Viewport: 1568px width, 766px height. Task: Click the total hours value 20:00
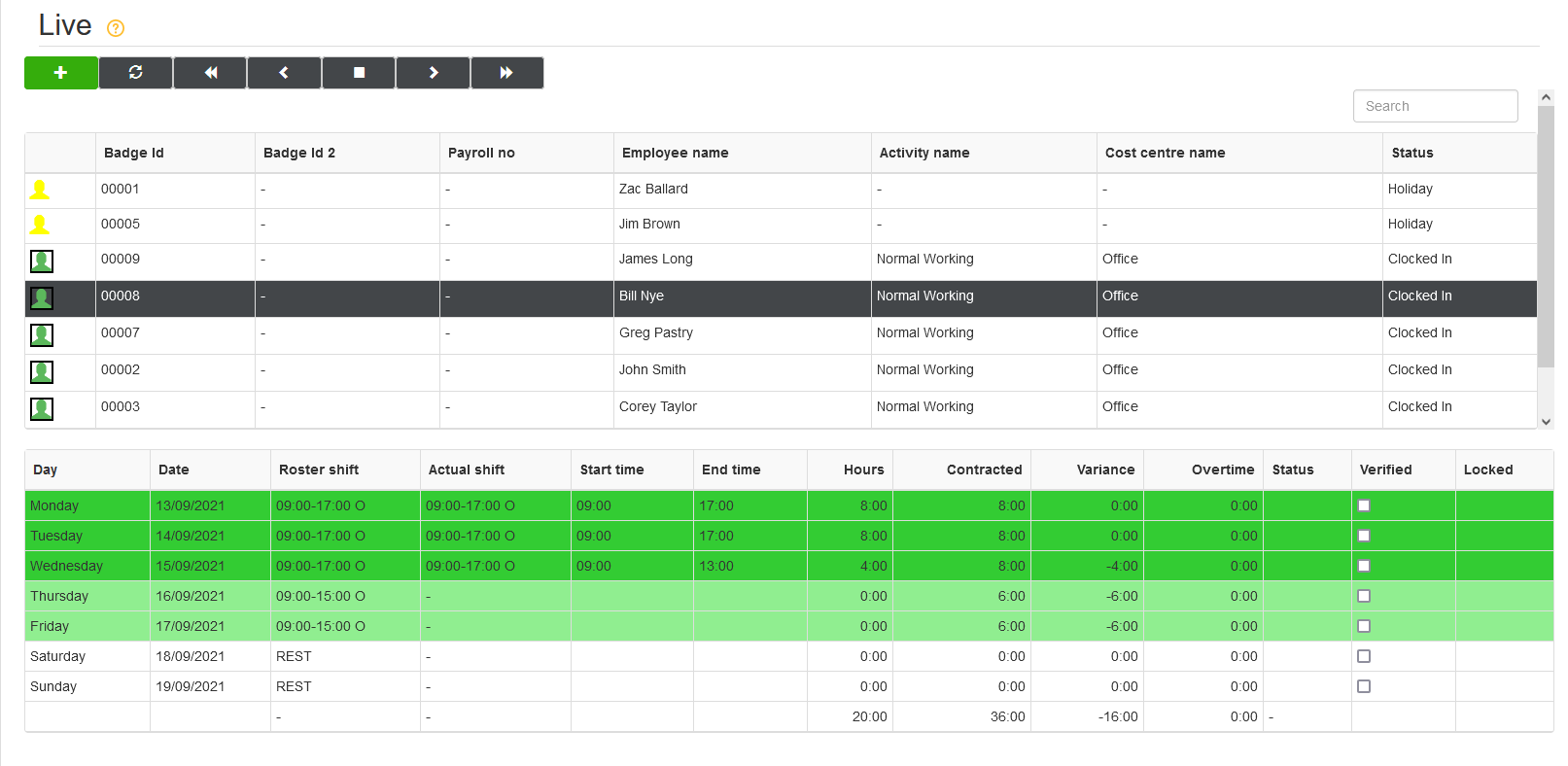870,717
